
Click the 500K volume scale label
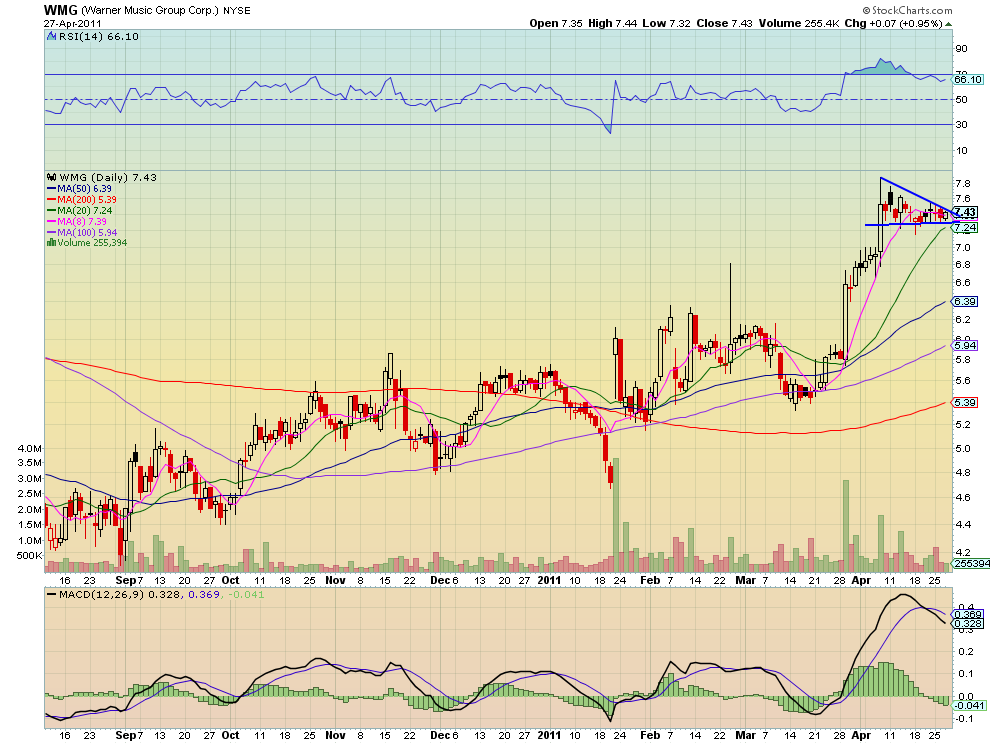[x=30, y=556]
